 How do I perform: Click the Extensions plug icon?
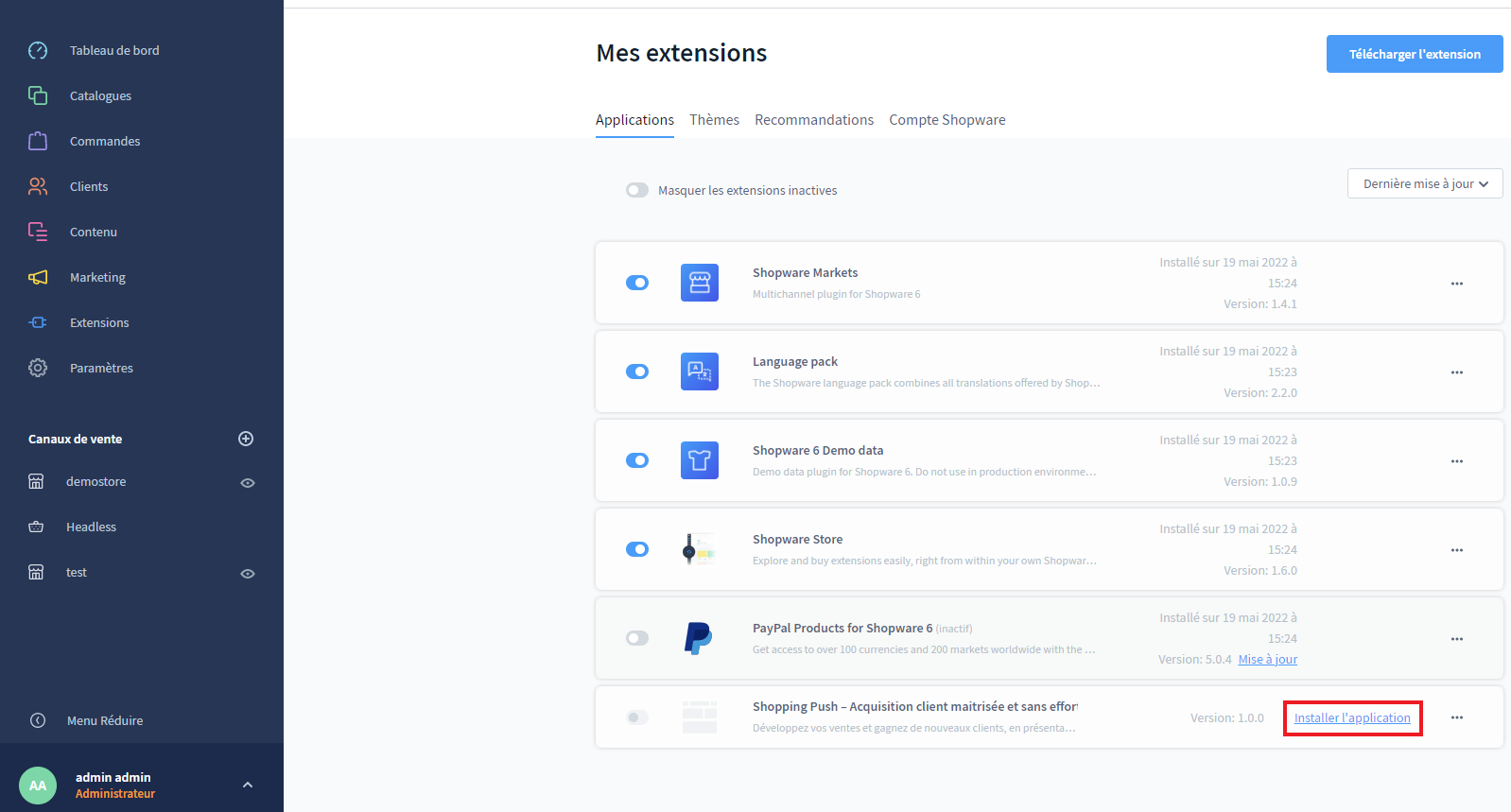[38, 322]
